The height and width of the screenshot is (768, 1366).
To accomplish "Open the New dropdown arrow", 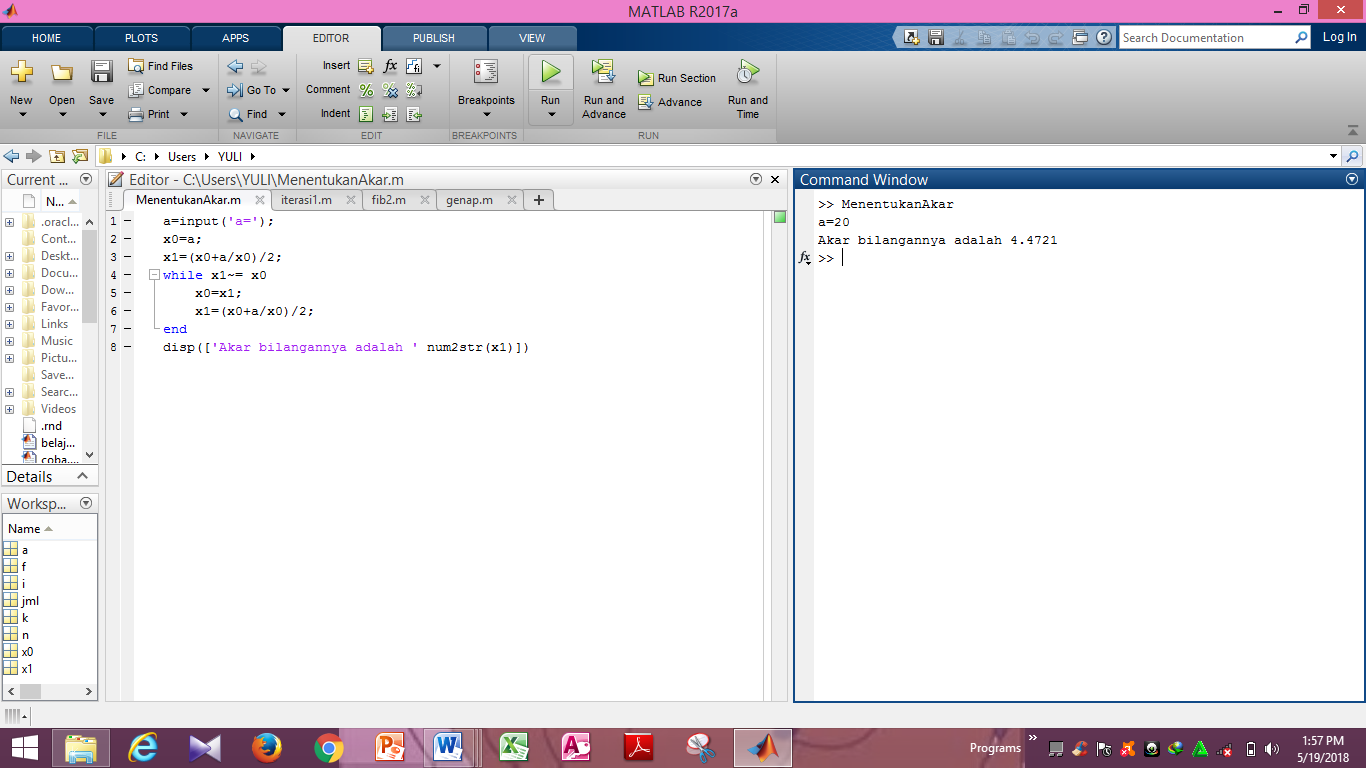I will click(21, 114).
